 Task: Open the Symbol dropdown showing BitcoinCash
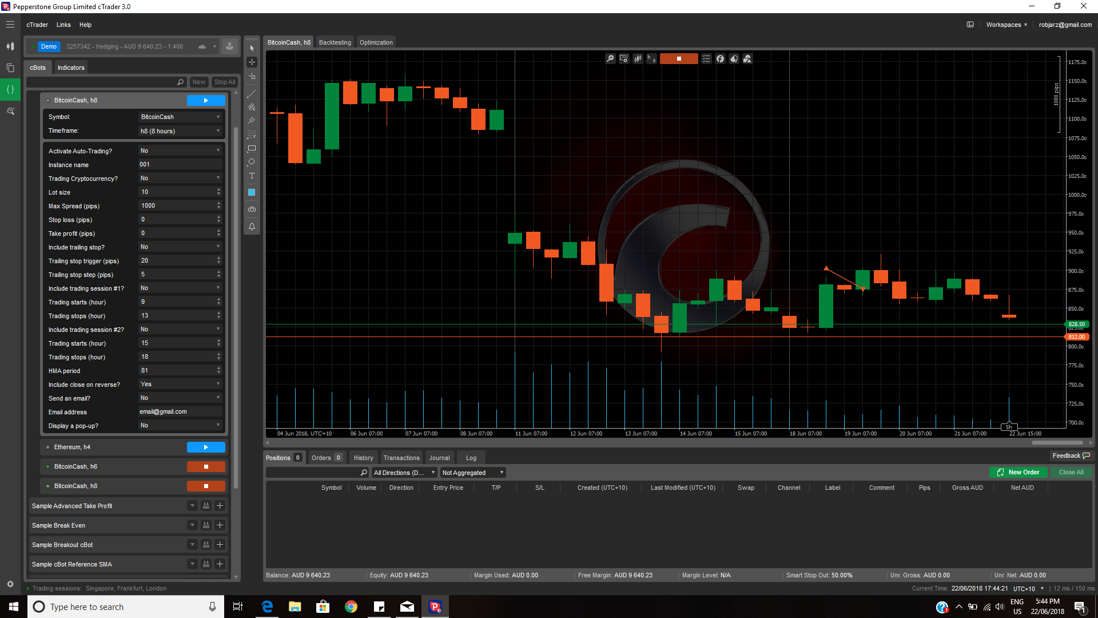coord(180,117)
